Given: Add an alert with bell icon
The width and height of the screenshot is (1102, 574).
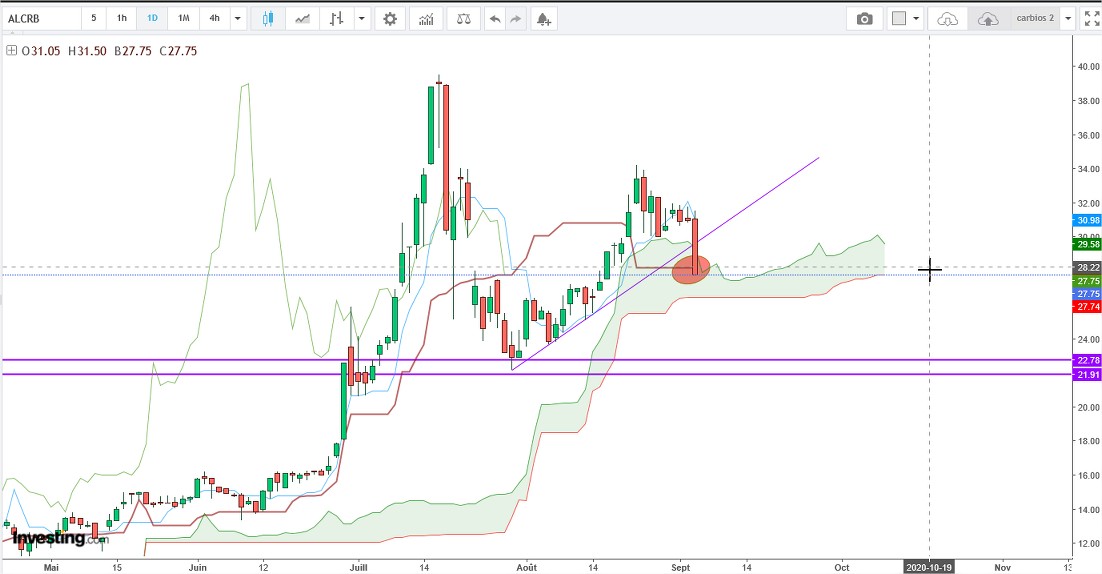Looking at the screenshot, I should pos(543,19).
